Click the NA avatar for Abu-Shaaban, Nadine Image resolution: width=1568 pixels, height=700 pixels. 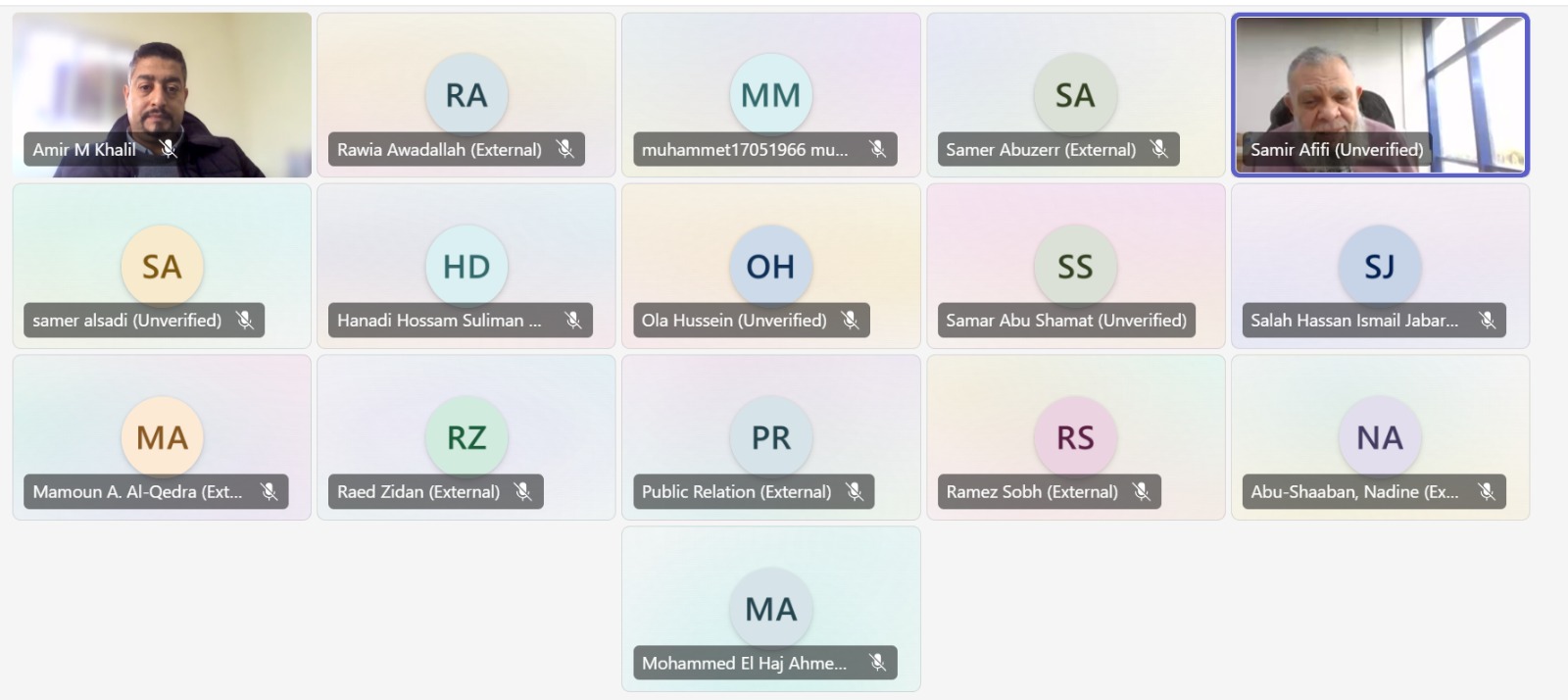click(1380, 437)
